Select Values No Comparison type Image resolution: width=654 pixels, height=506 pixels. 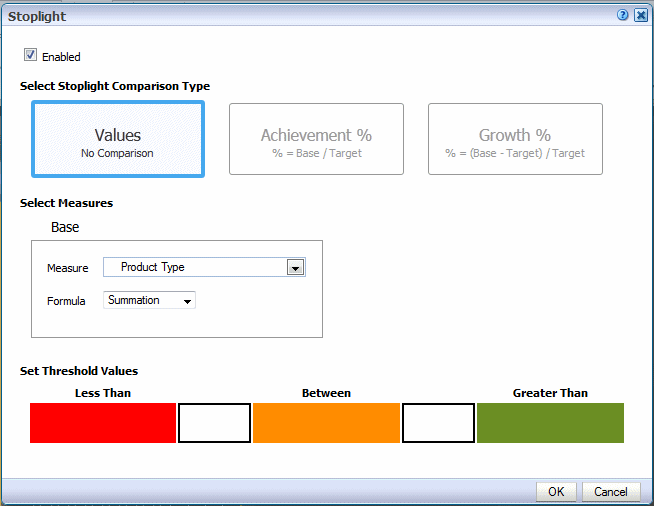tap(118, 139)
